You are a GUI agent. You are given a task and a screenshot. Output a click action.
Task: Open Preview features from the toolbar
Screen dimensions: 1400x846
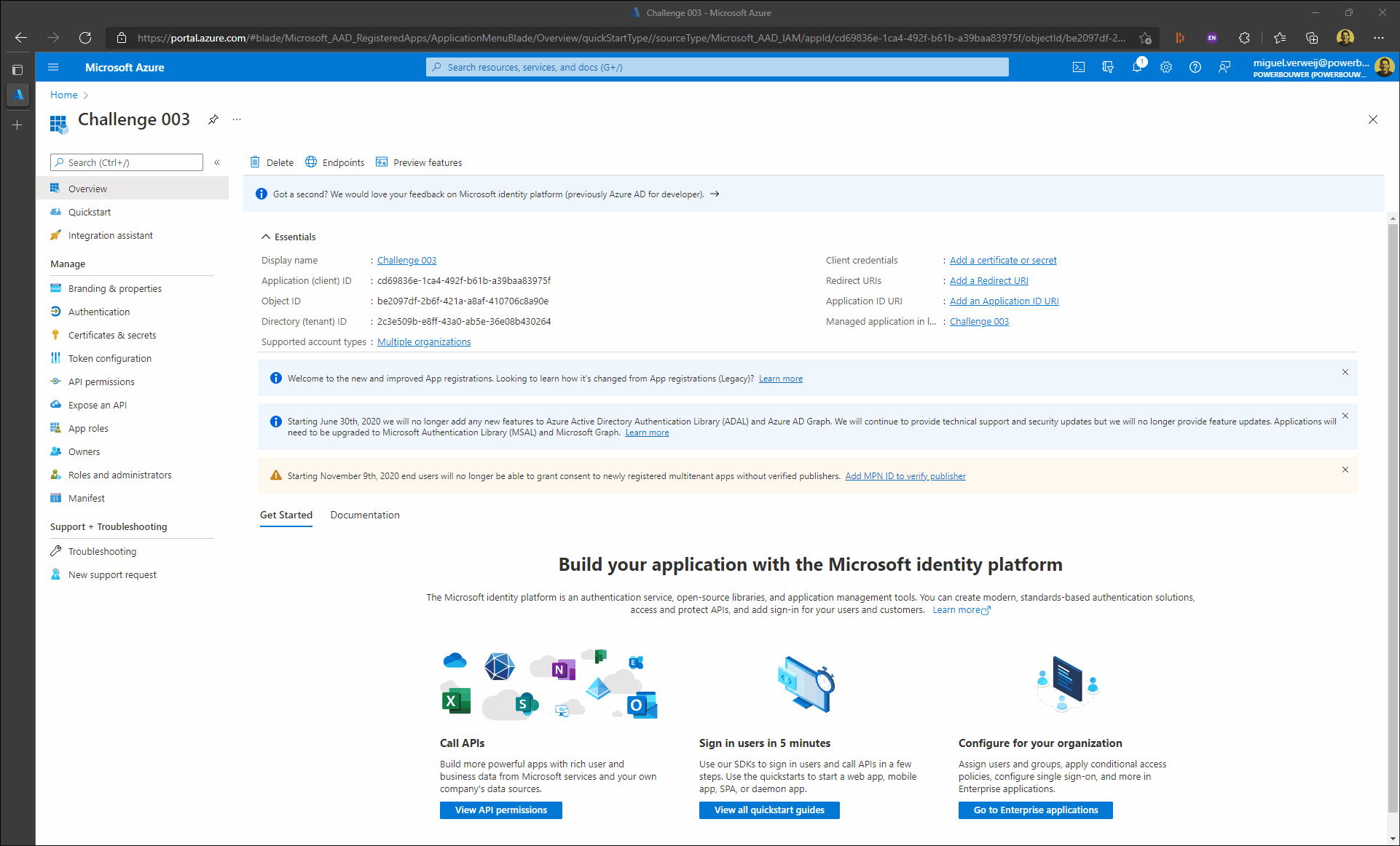(x=419, y=162)
